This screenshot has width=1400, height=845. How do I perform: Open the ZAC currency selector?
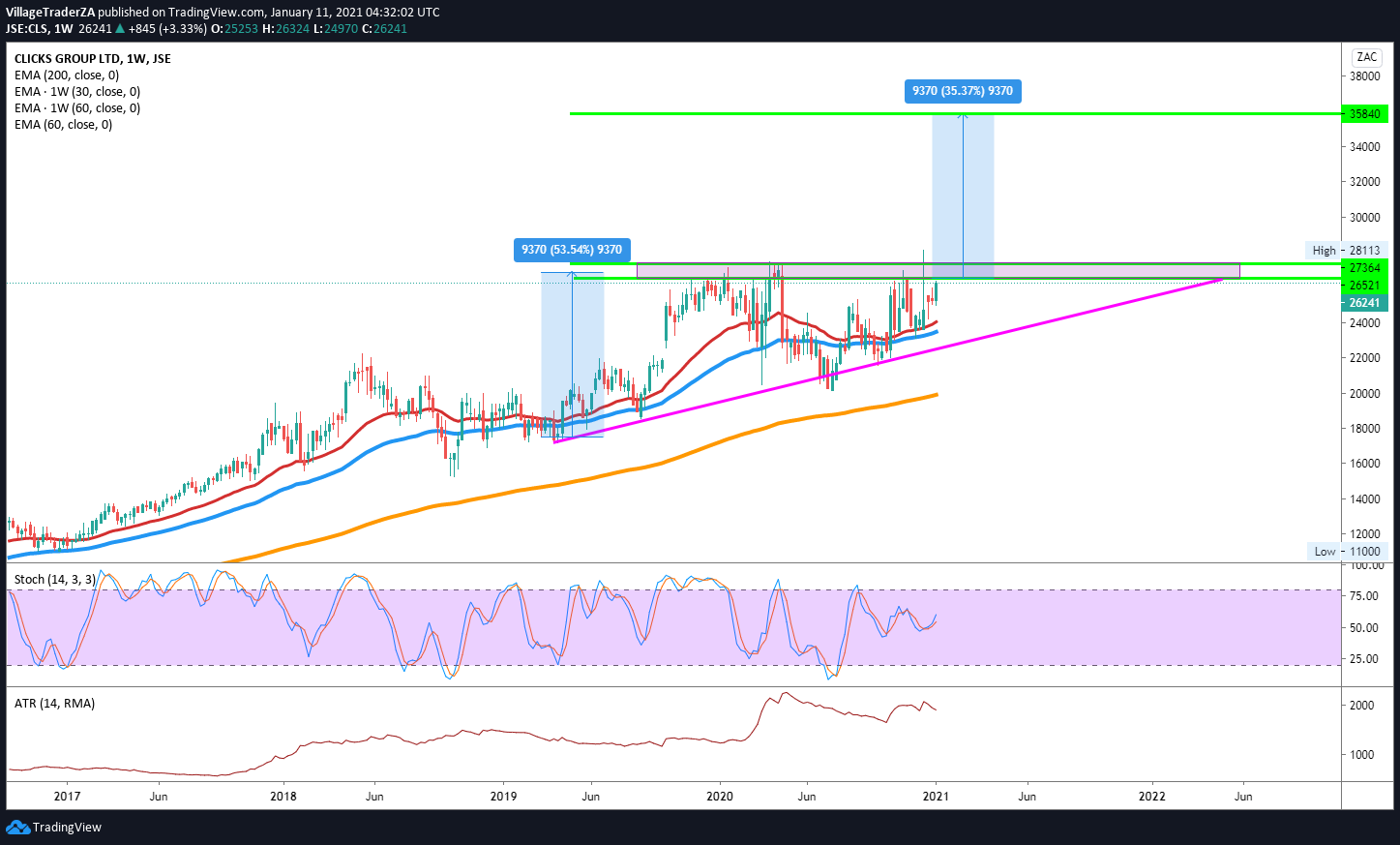(x=1366, y=57)
